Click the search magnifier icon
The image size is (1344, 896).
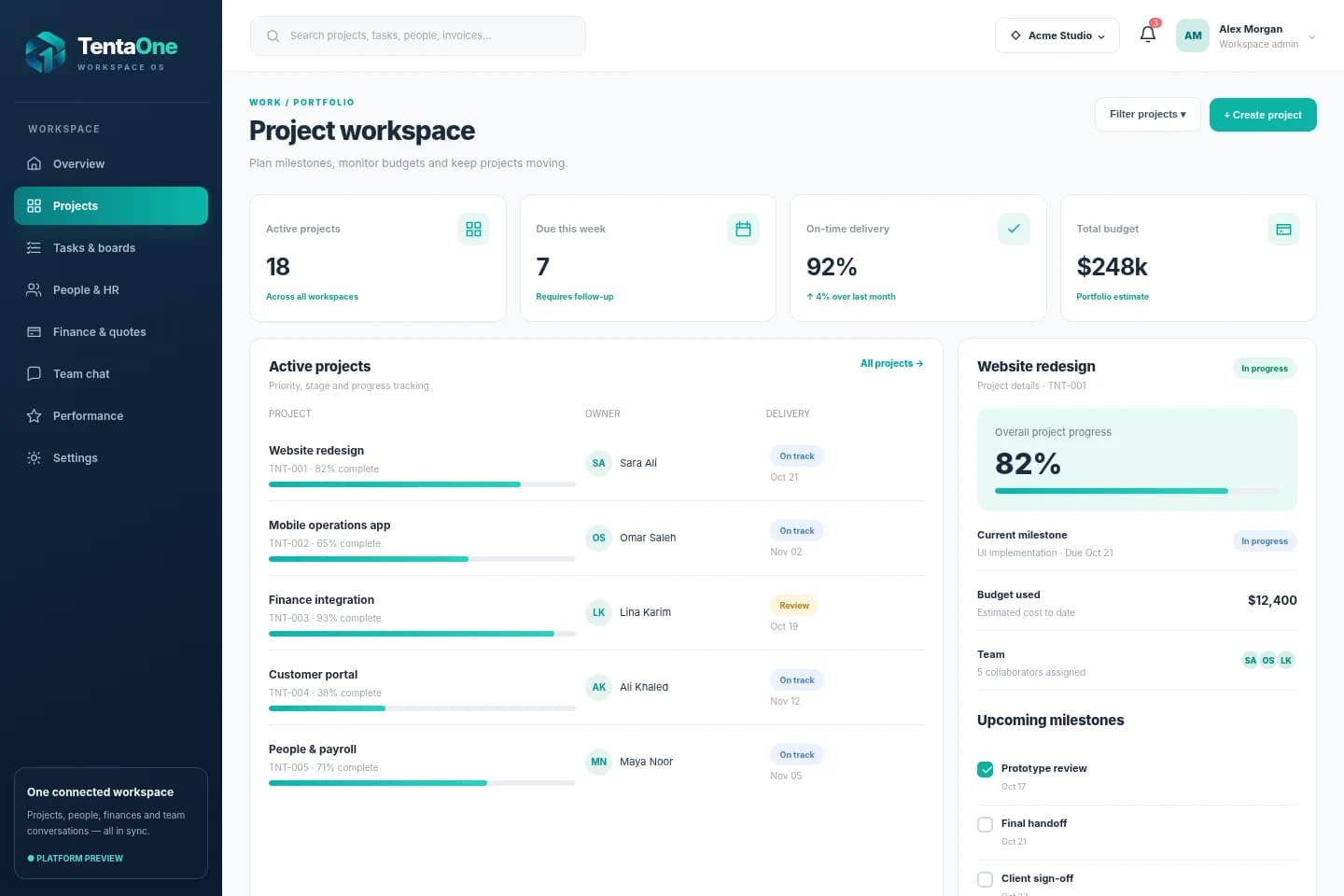click(273, 36)
